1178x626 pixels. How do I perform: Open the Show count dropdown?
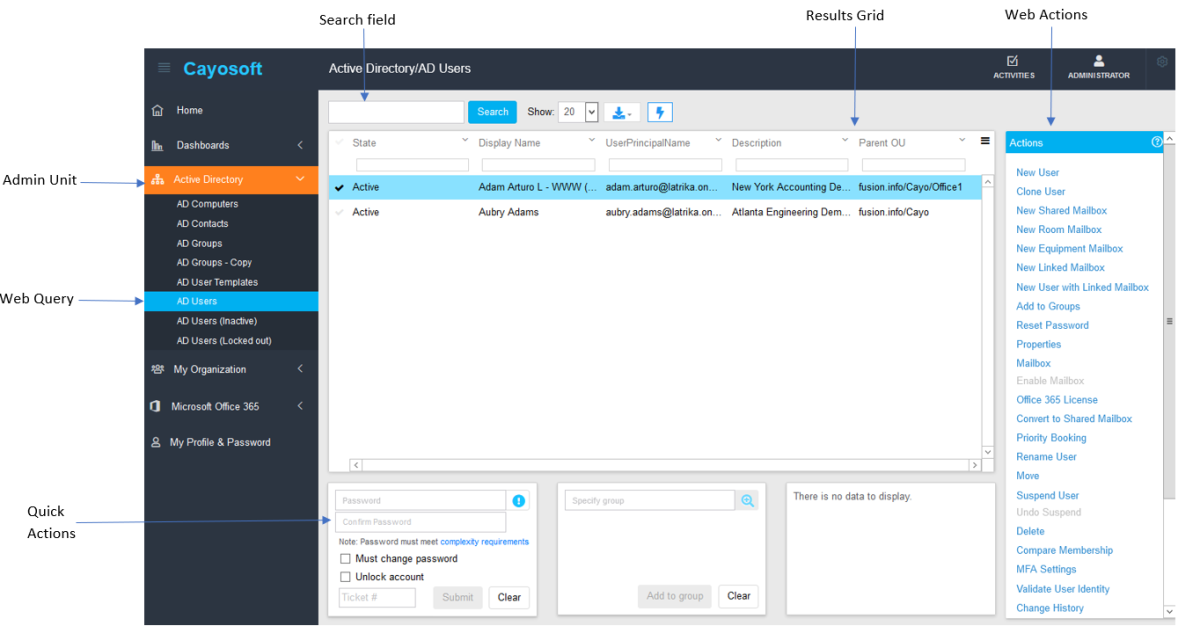591,112
